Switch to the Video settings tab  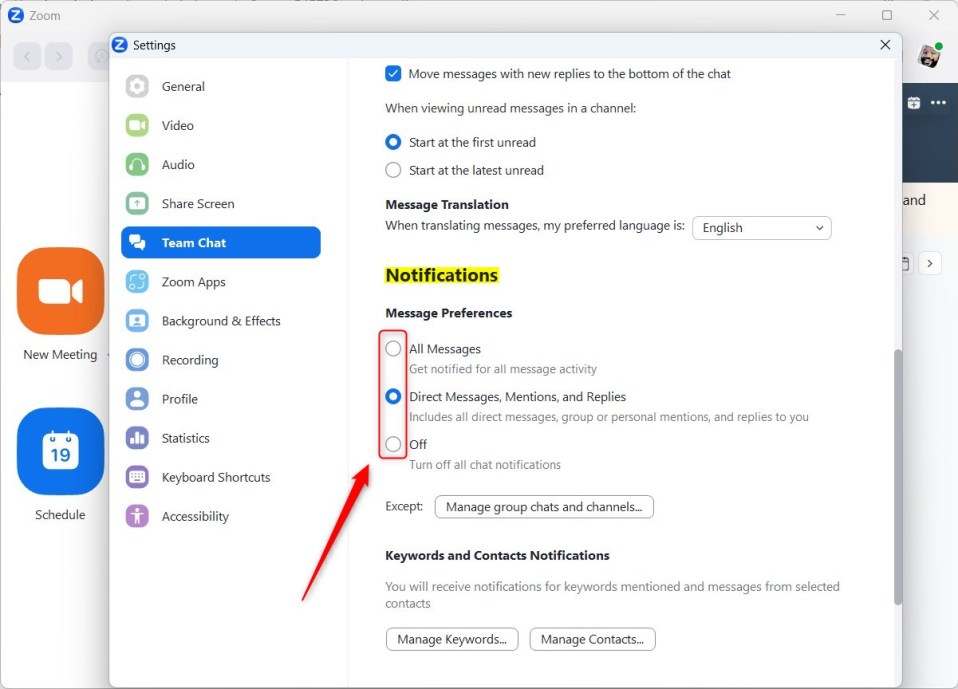tap(221, 125)
